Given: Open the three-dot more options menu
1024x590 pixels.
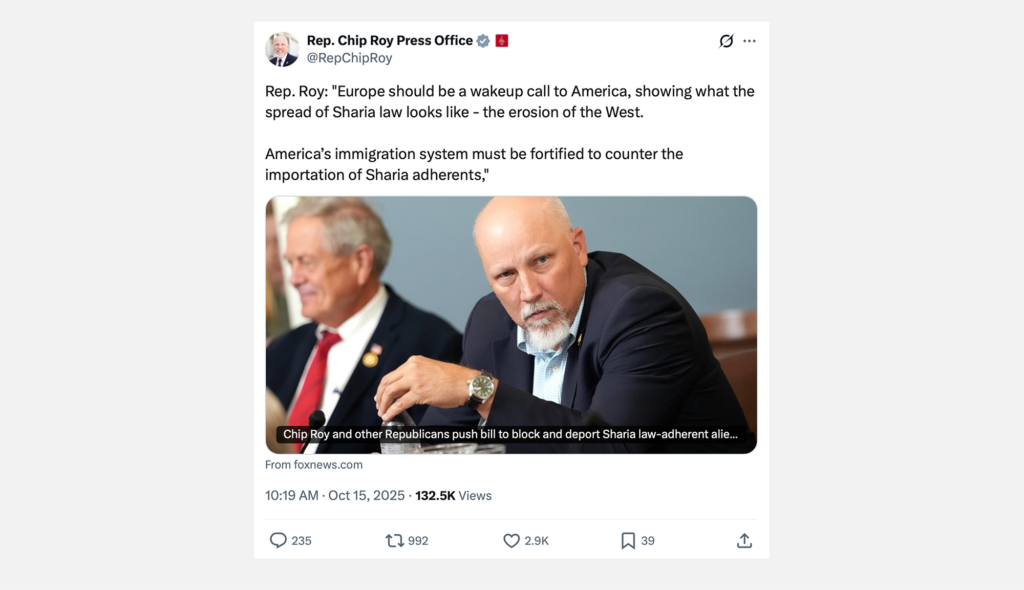Looking at the screenshot, I should tap(750, 41).
